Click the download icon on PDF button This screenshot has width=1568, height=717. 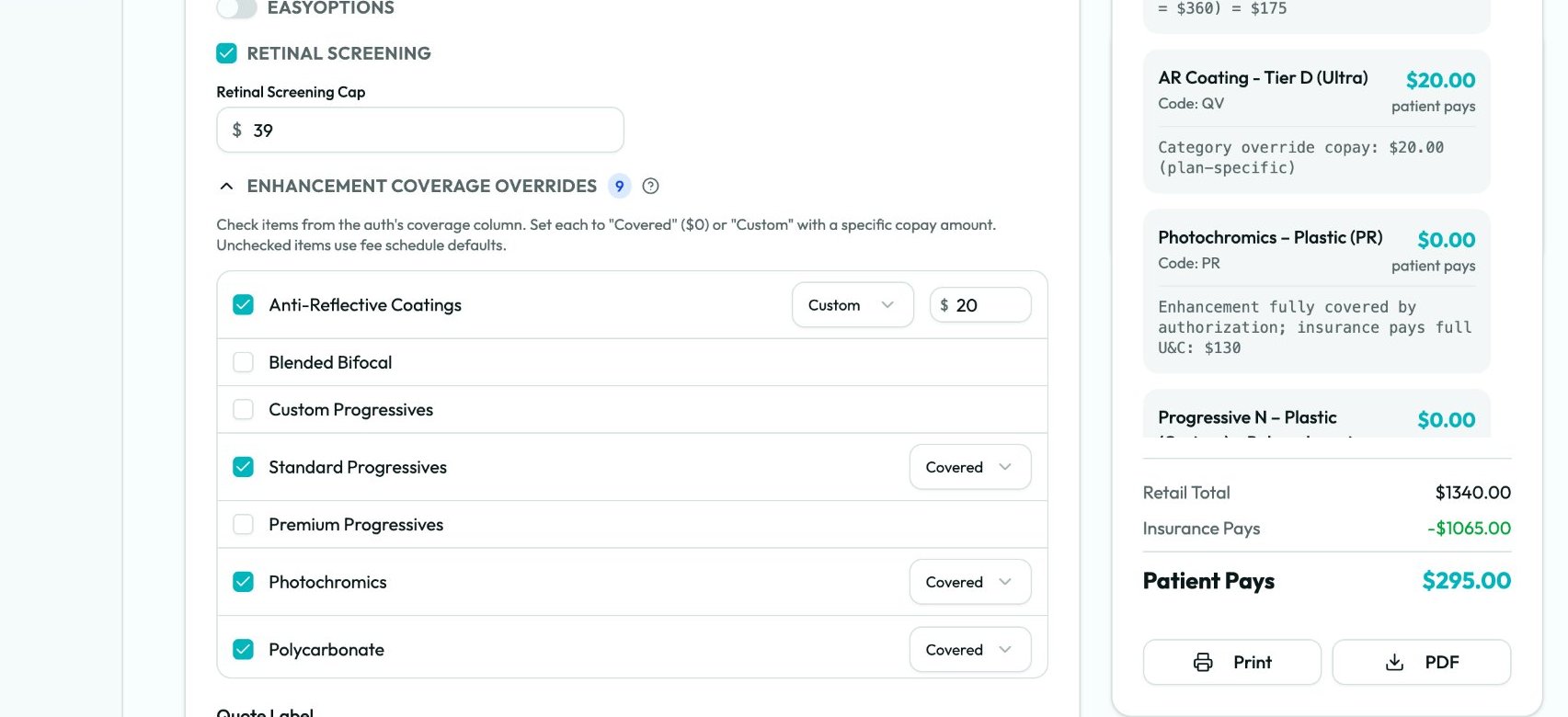pos(1394,662)
